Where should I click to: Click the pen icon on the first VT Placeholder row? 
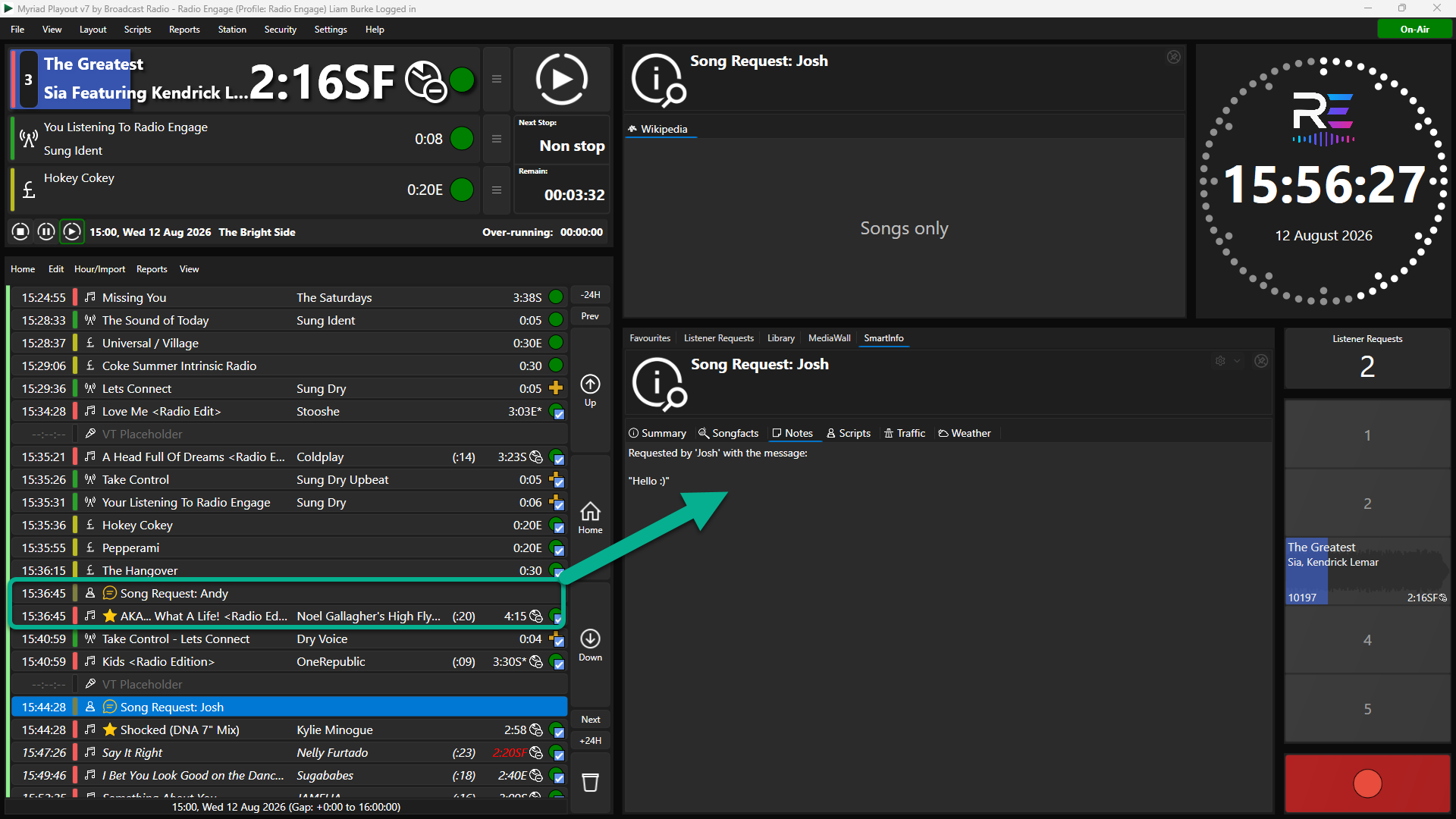(90, 434)
